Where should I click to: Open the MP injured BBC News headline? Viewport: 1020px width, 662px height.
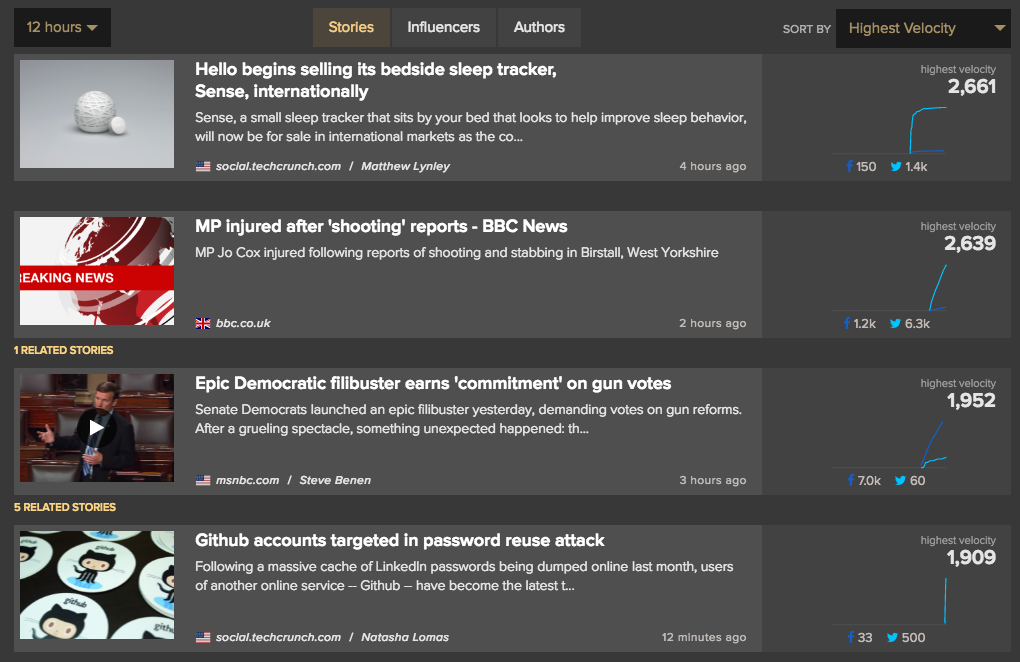[381, 227]
